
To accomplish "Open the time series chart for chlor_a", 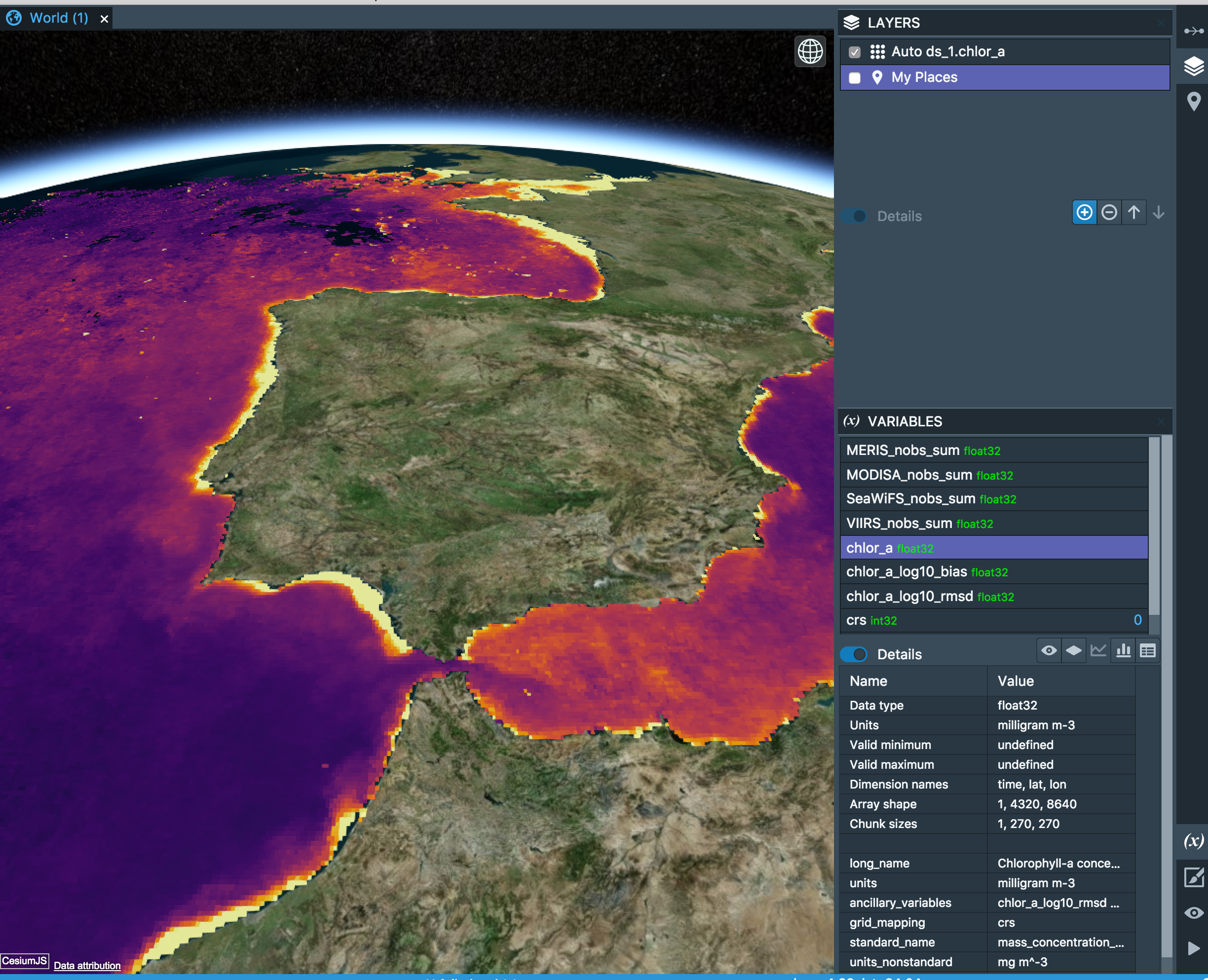I will (x=1099, y=650).
